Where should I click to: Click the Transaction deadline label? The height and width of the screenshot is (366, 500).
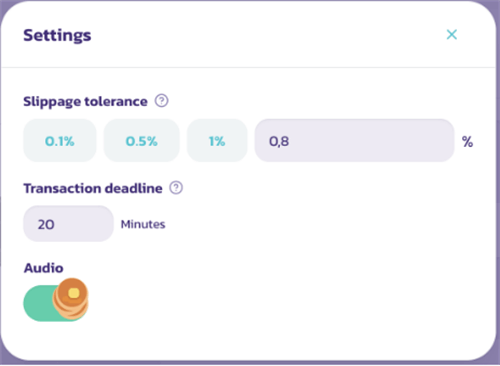(93, 188)
